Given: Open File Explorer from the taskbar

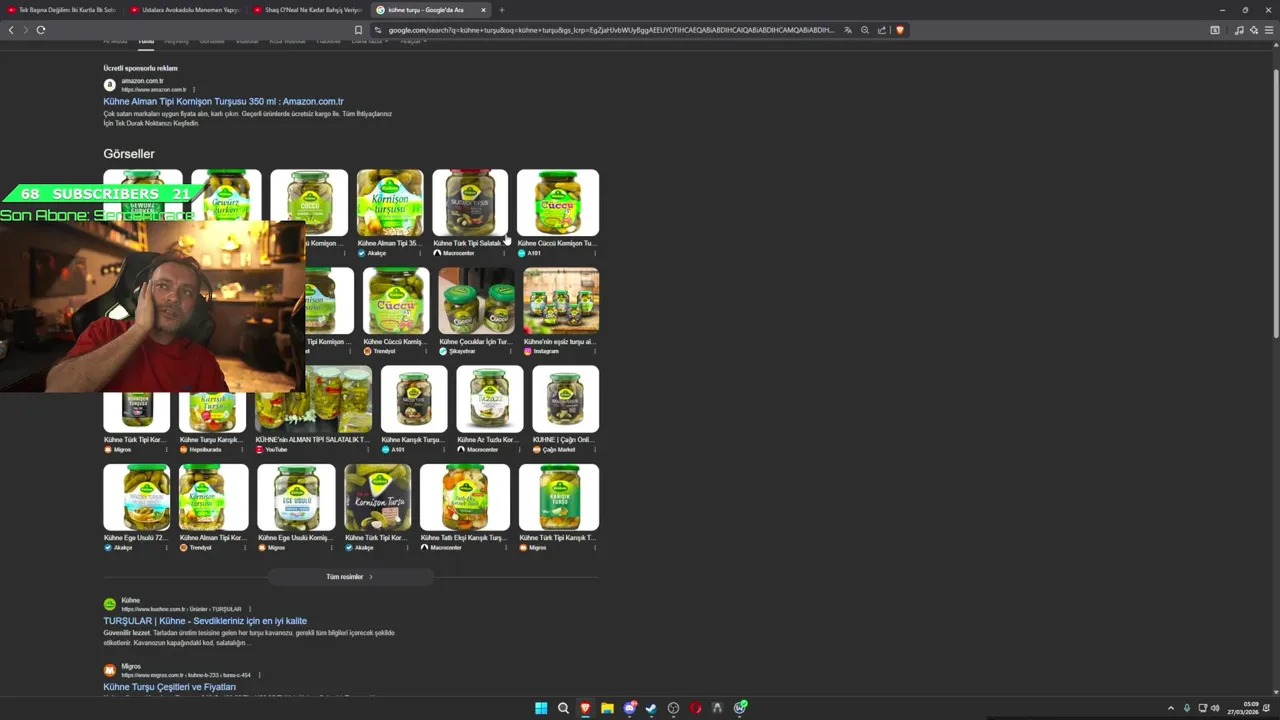Looking at the screenshot, I should click(x=607, y=708).
